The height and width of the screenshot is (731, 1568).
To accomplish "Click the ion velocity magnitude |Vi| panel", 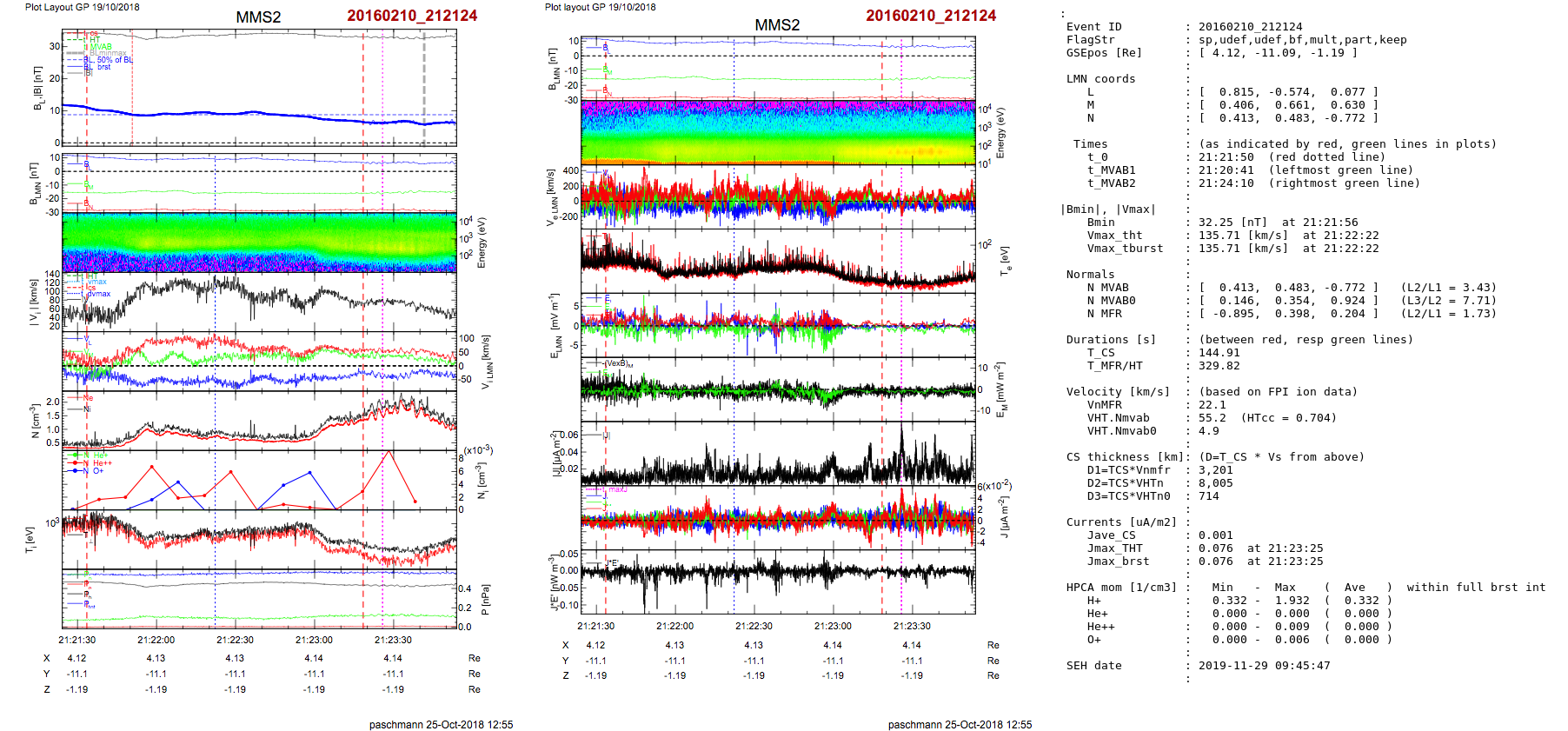I will 259,302.
